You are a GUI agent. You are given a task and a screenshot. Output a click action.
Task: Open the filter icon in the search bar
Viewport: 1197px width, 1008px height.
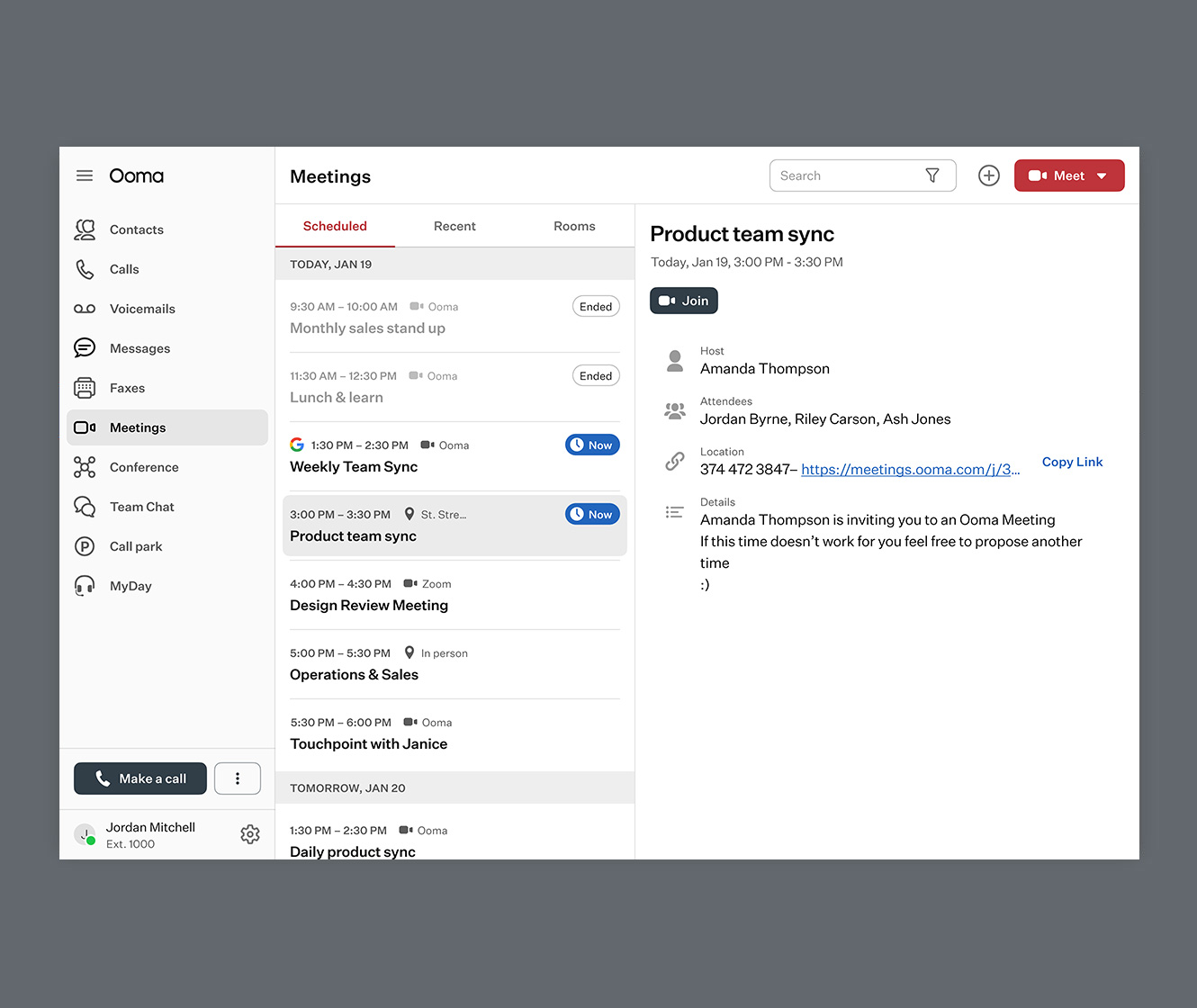(x=932, y=175)
